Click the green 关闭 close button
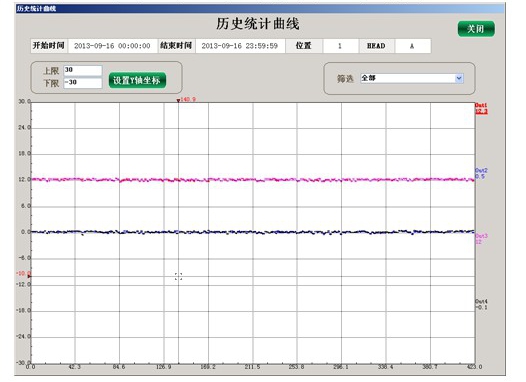 click(x=476, y=29)
